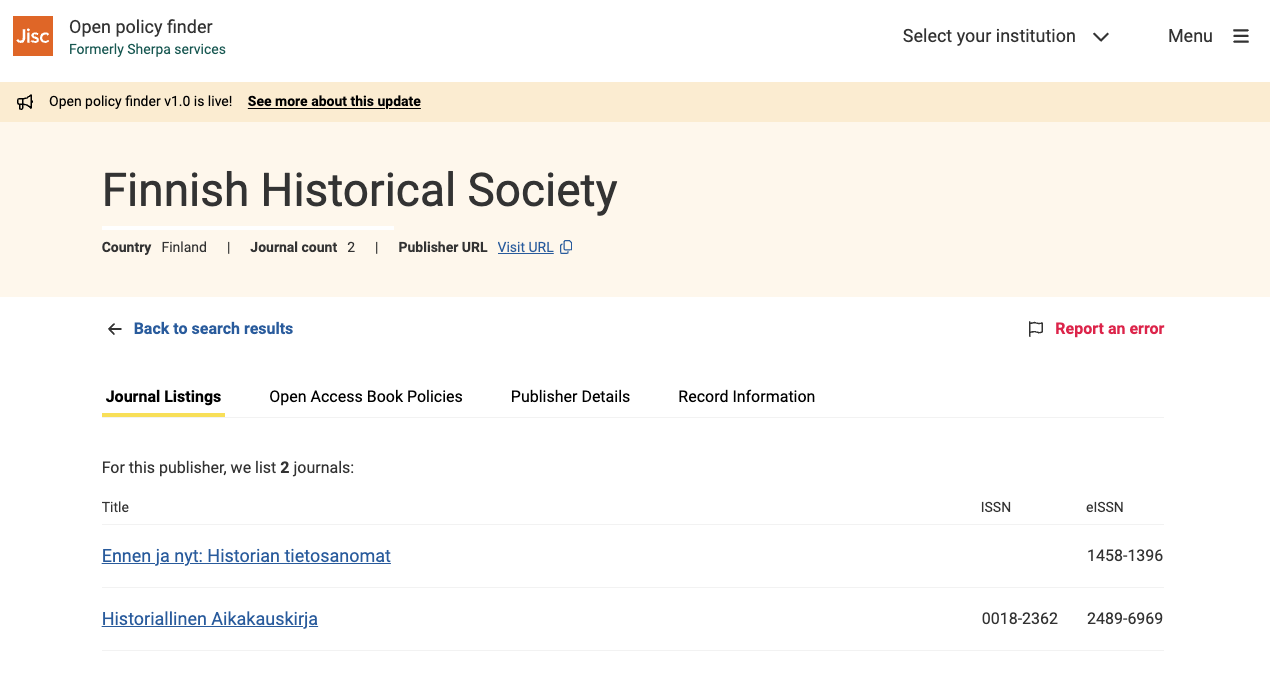This screenshot has height=680, width=1270.
Task: Click the Country value Finland
Action: point(184,247)
